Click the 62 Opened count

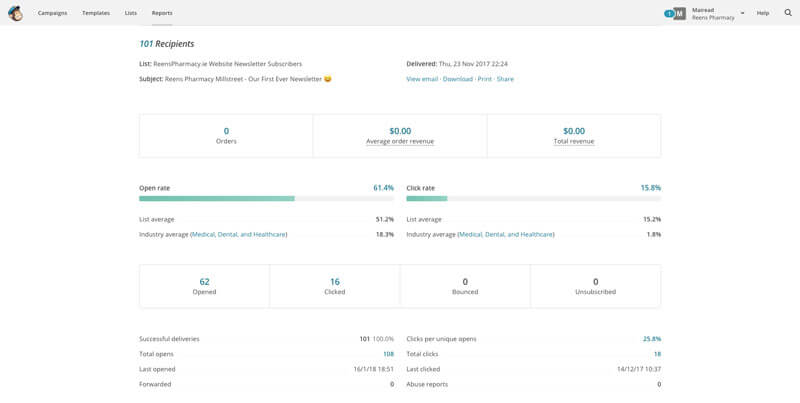coord(204,282)
